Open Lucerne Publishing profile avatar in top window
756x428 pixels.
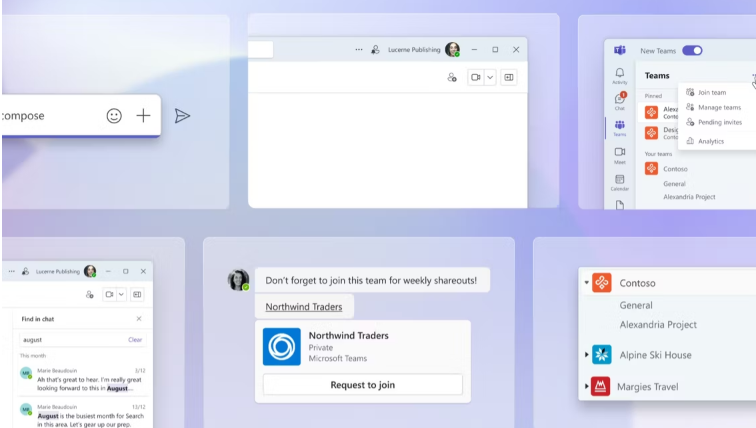click(x=452, y=49)
